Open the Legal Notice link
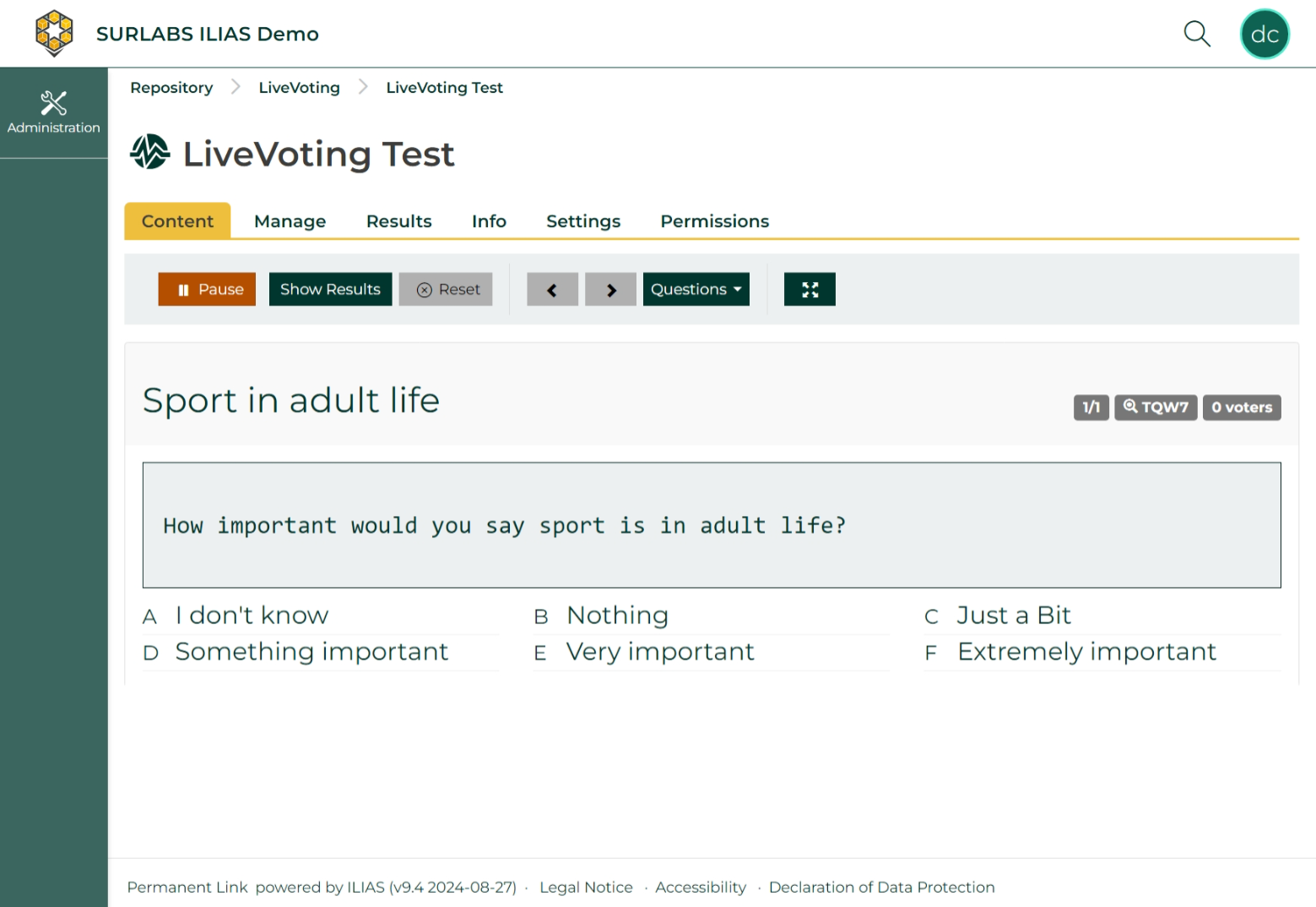Screen dimensions: 1316x907 pyautogui.click(x=586, y=888)
